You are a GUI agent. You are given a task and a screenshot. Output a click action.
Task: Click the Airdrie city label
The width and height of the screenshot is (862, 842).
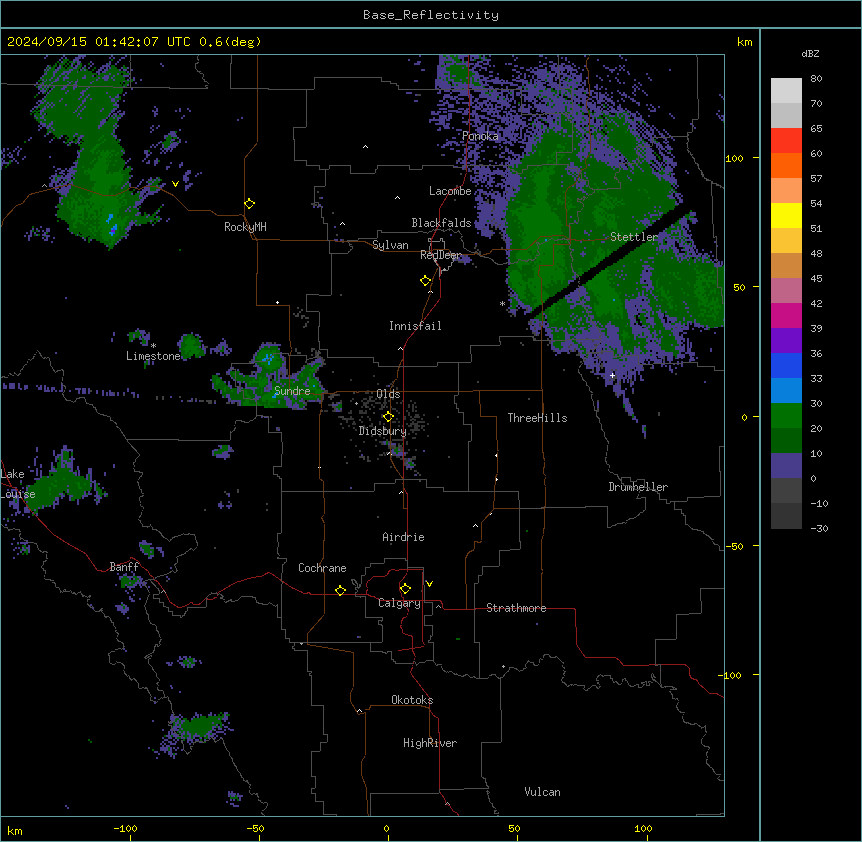click(x=403, y=537)
